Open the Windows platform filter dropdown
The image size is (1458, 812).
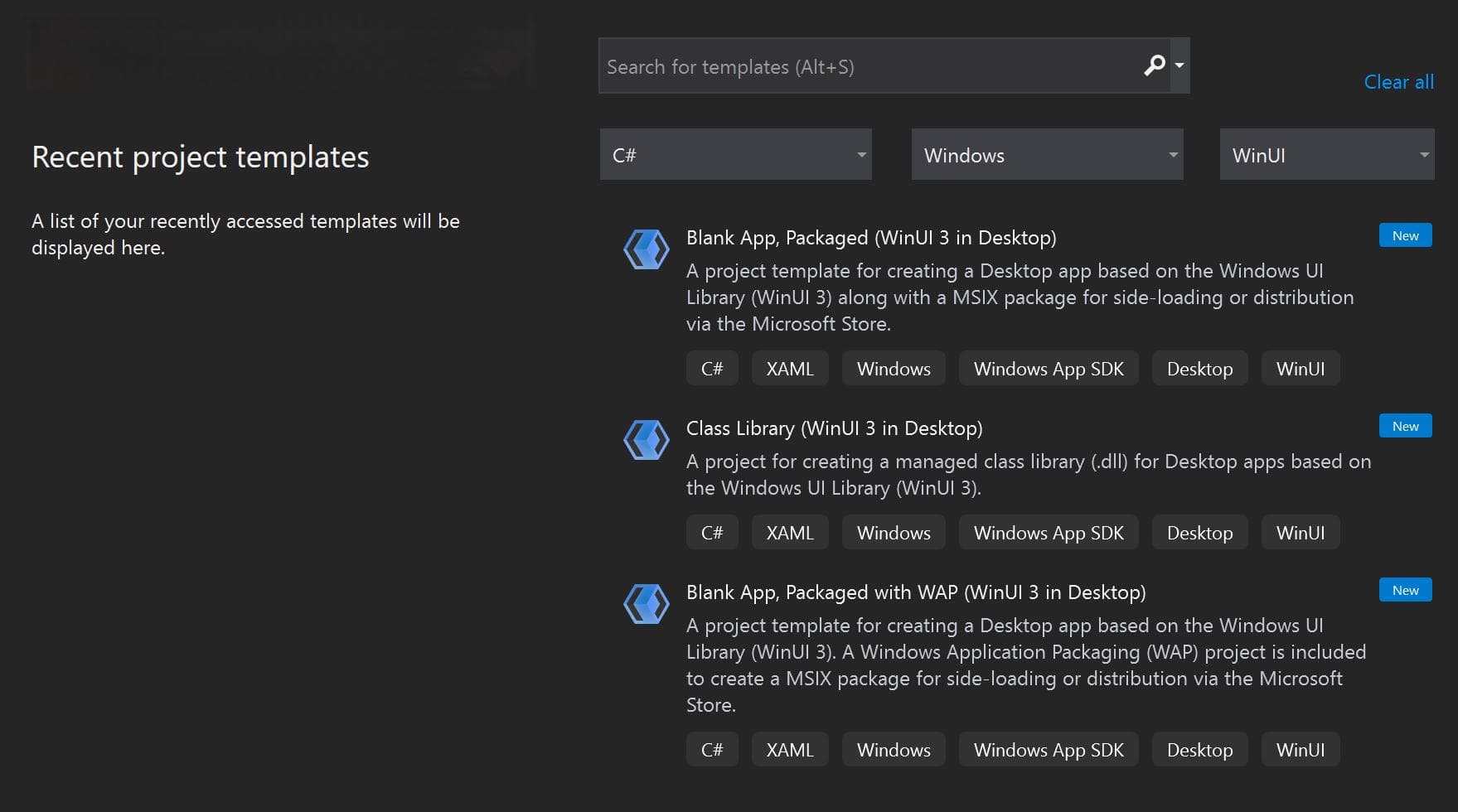tap(1047, 154)
